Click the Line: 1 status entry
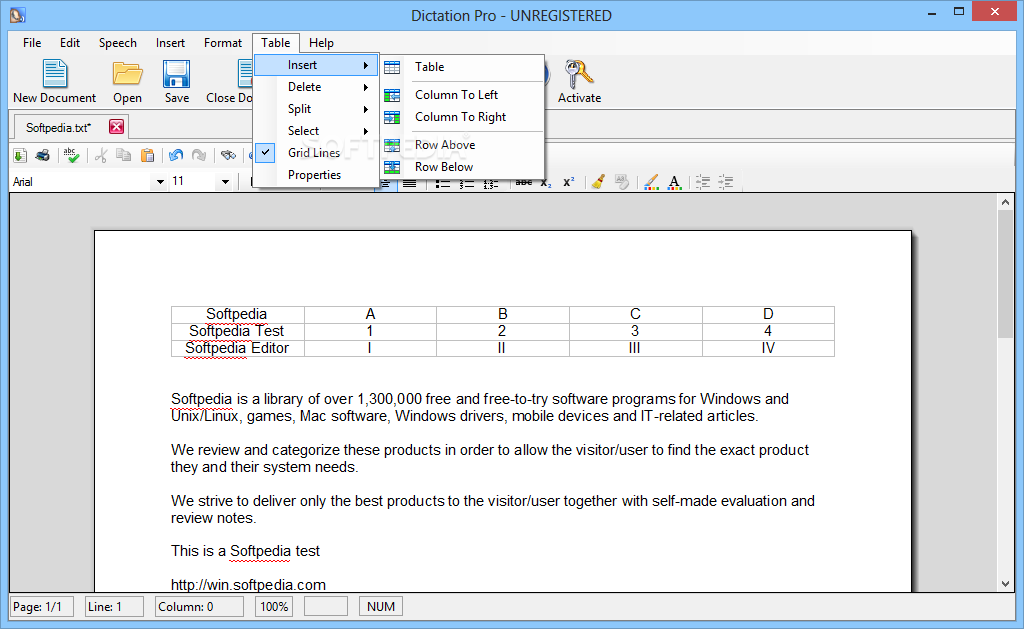 click(114, 607)
